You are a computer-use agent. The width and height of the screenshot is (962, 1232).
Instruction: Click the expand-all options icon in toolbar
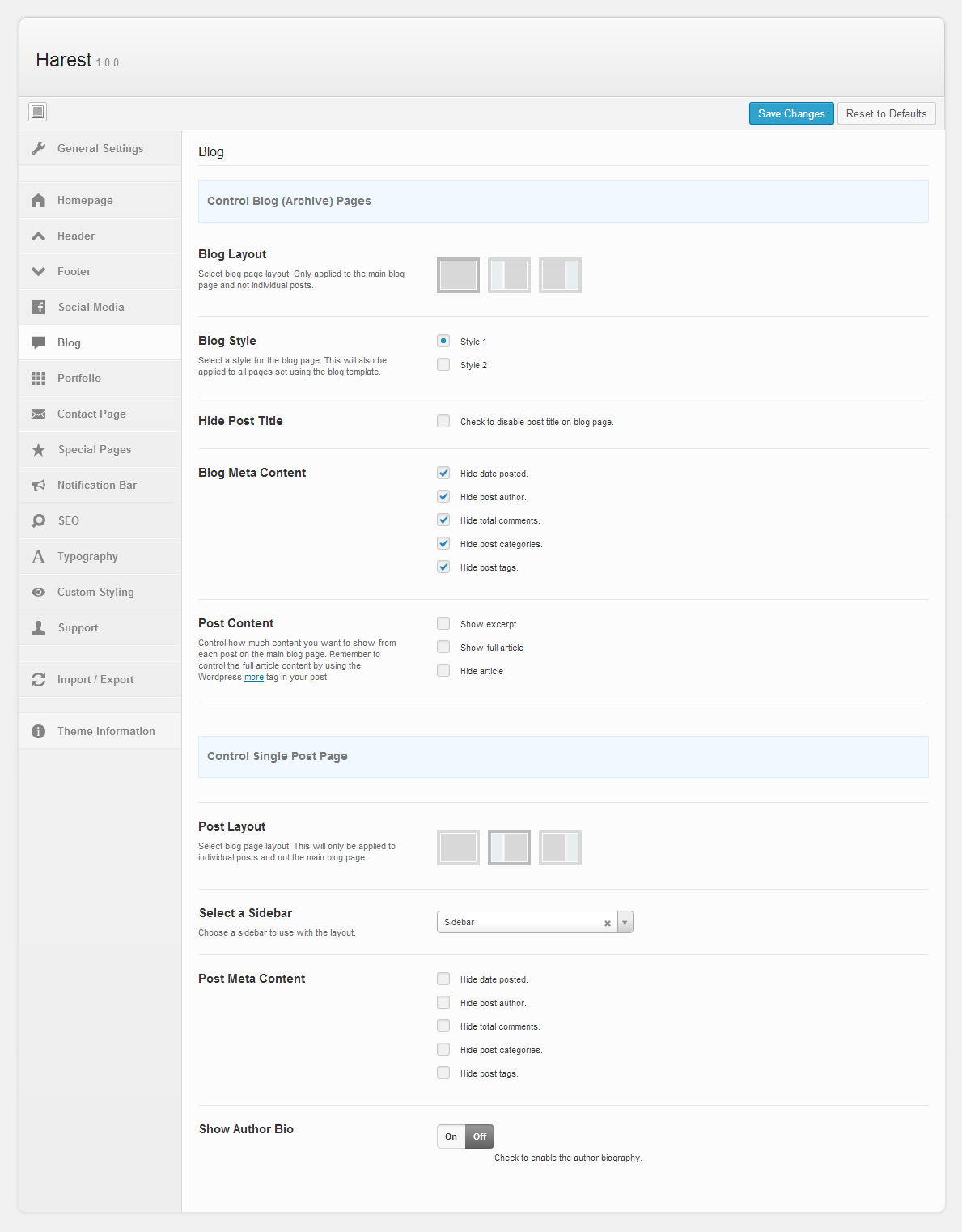(37, 112)
